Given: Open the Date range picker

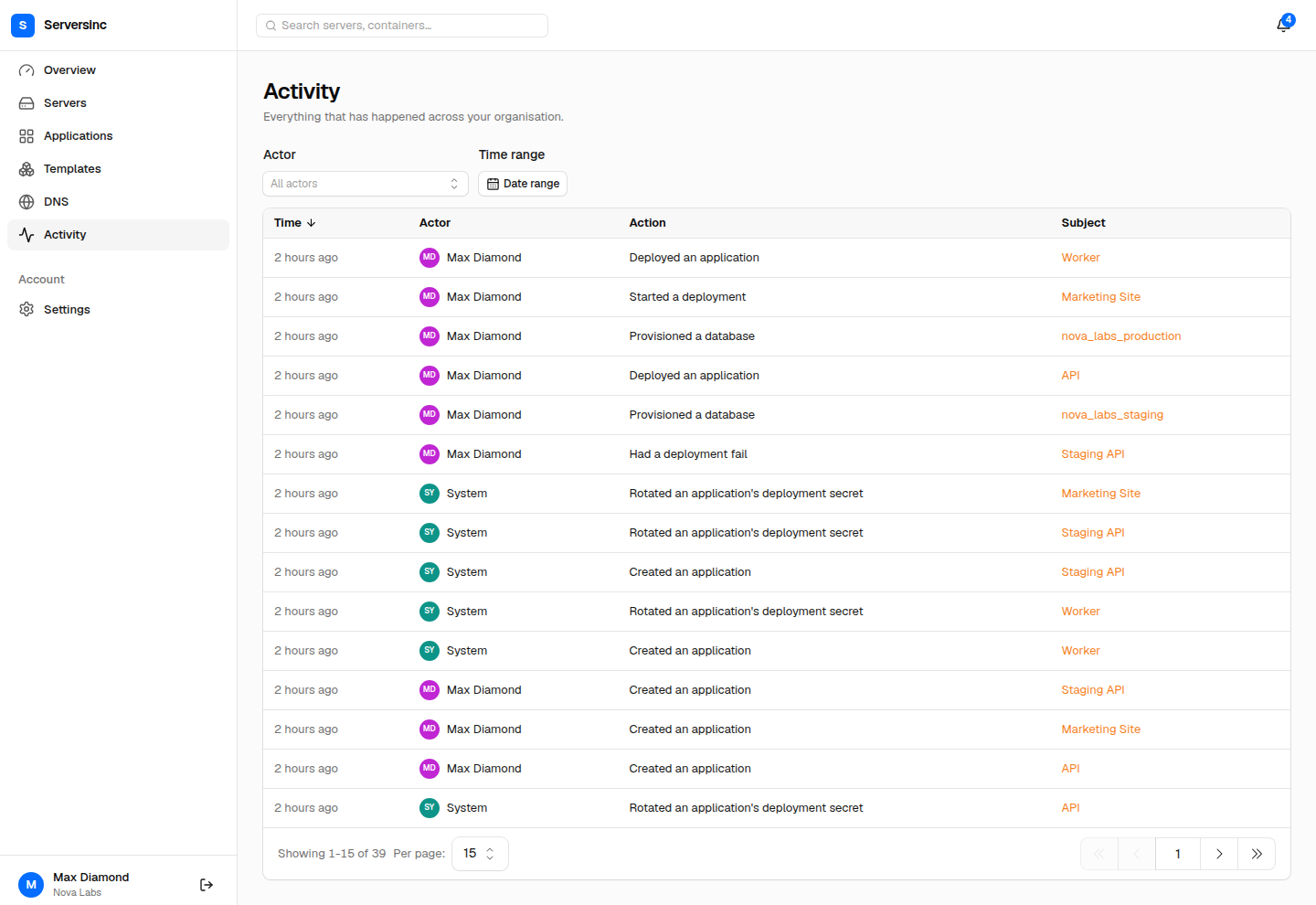Looking at the screenshot, I should [x=523, y=184].
